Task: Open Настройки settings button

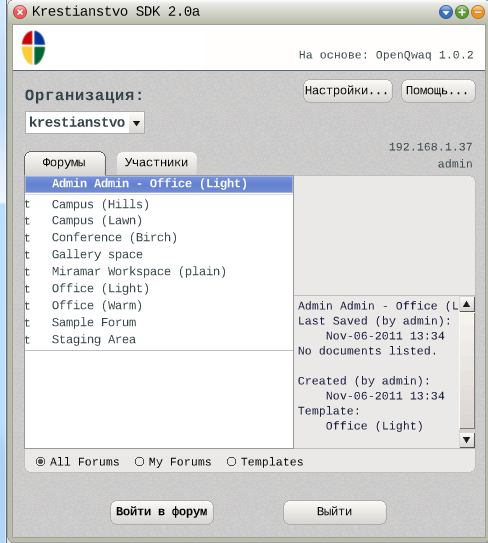Action: point(347,91)
